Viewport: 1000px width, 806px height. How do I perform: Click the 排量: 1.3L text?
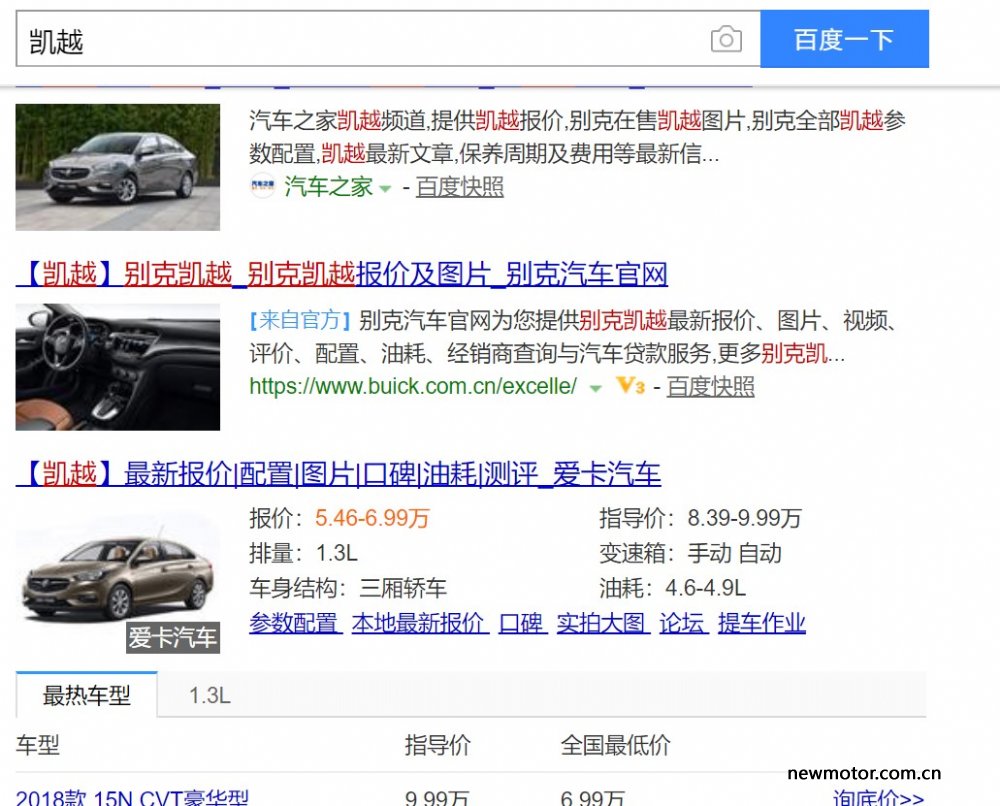304,553
